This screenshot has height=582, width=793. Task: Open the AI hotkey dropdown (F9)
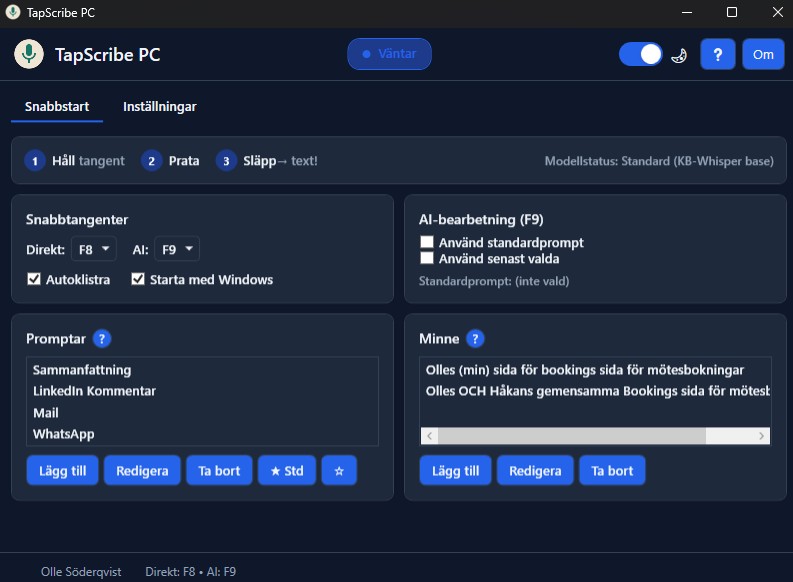[177, 249]
